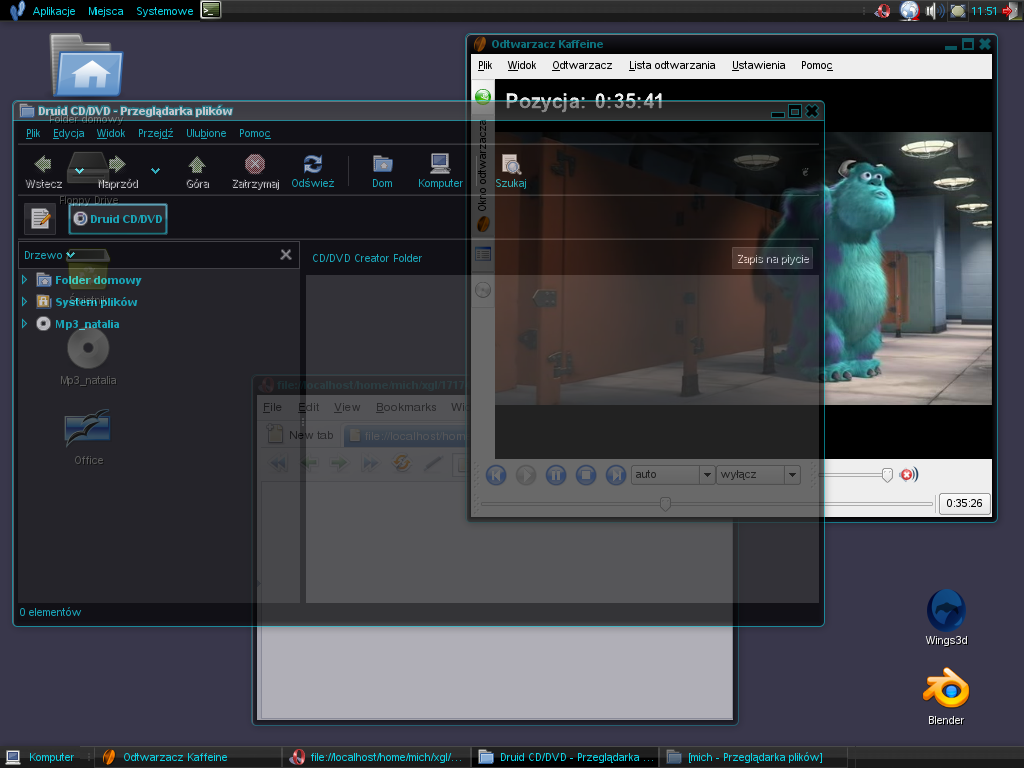Open the wyłącz subtitles dropdown

[x=758, y=475]
